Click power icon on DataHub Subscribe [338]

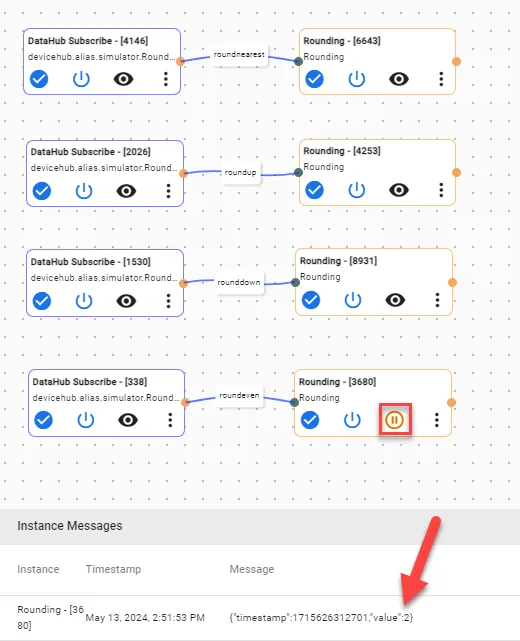(86, 420)
